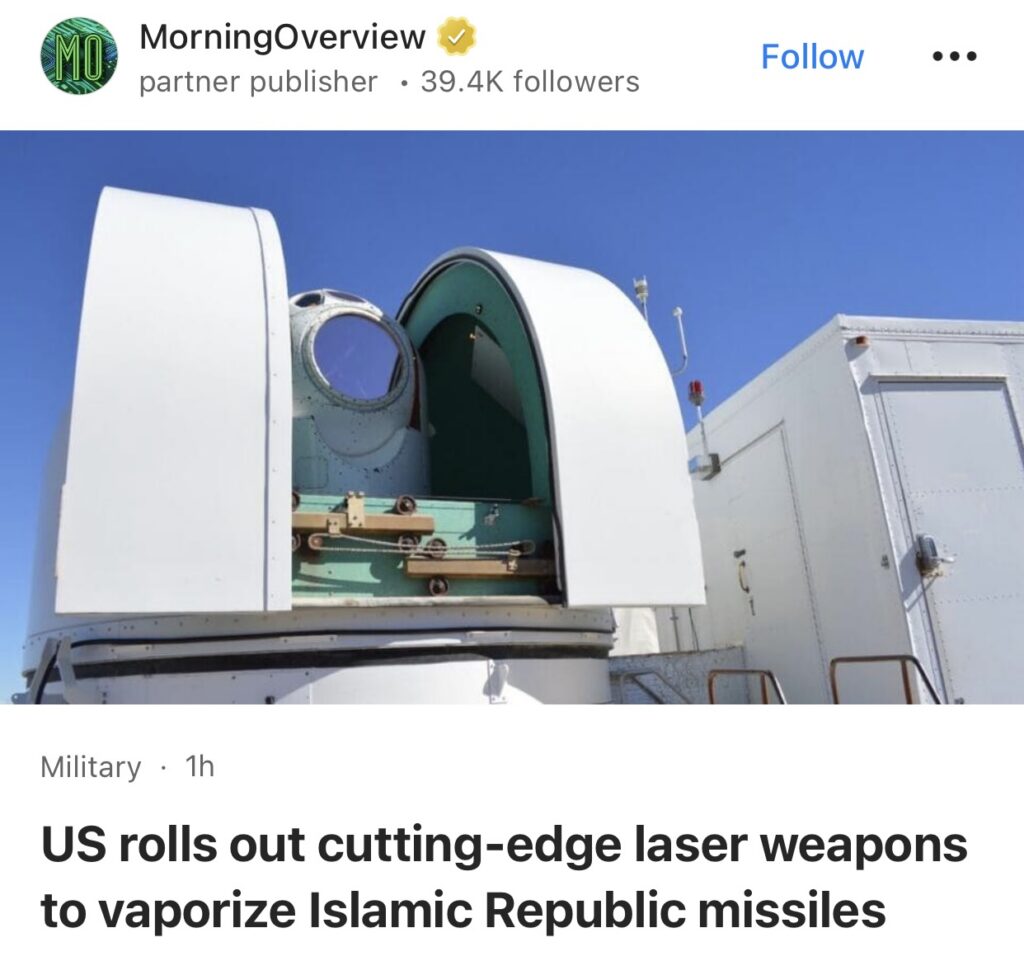Tap the gold verified badge icon
Image resolution: width=1024 pixels, height=961 pixels.
click(456, 36)
